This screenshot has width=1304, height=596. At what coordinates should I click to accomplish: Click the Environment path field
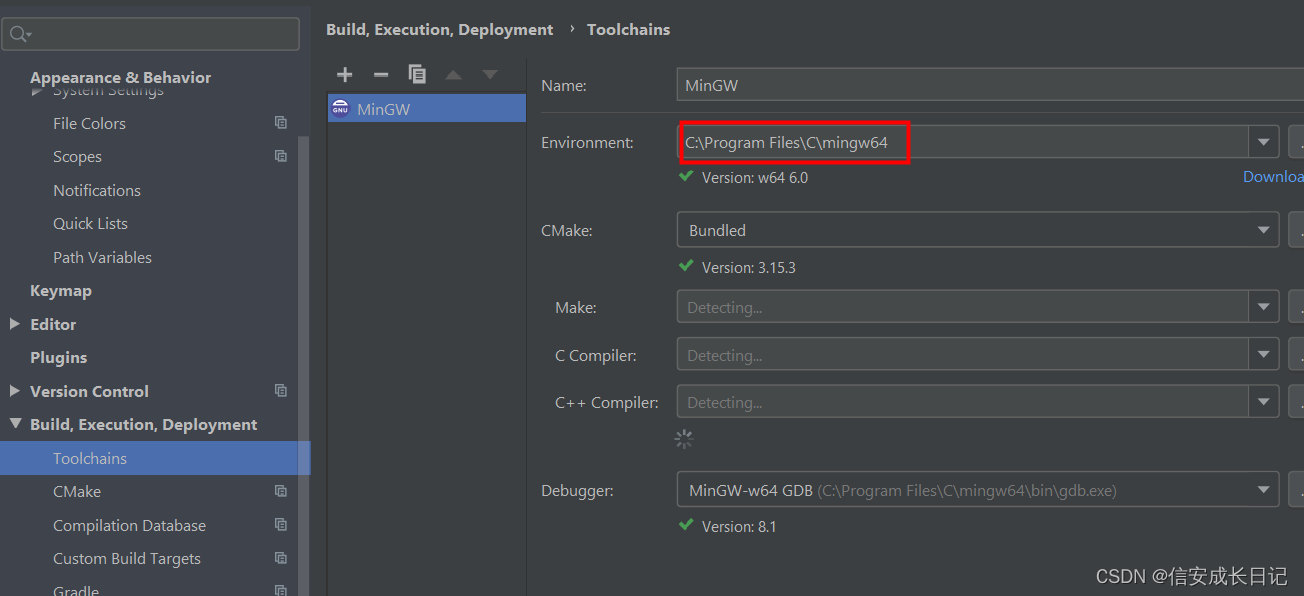click(962, 142)
